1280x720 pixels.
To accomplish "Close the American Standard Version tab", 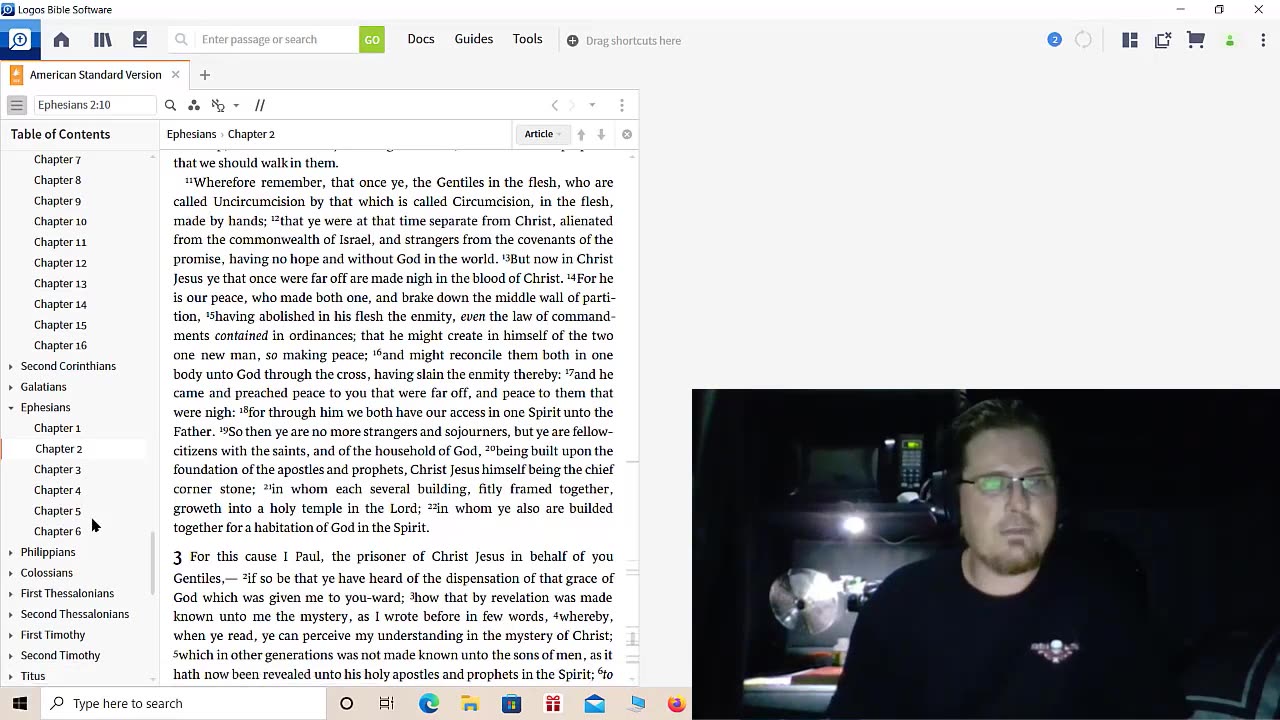I will (x=175, y=75).
